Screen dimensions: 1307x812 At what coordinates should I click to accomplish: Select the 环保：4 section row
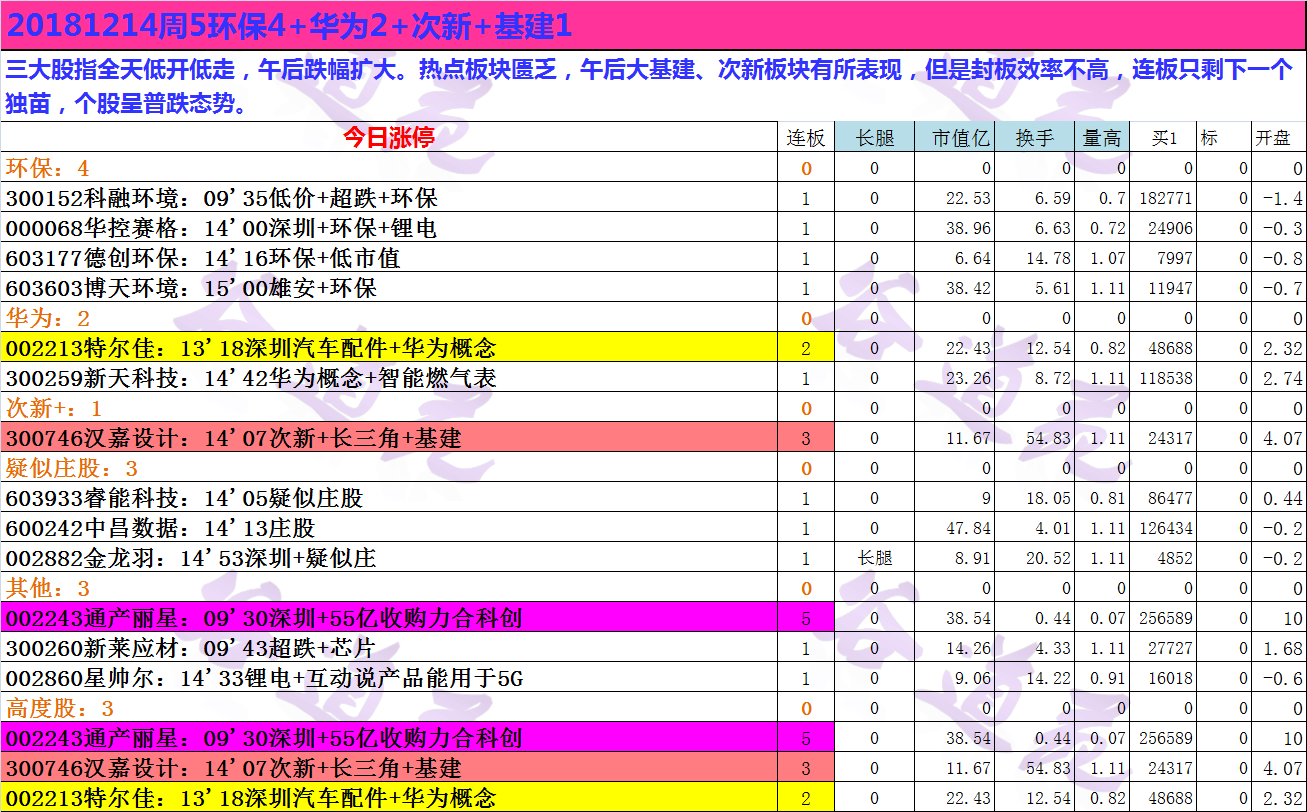[389, 168]
